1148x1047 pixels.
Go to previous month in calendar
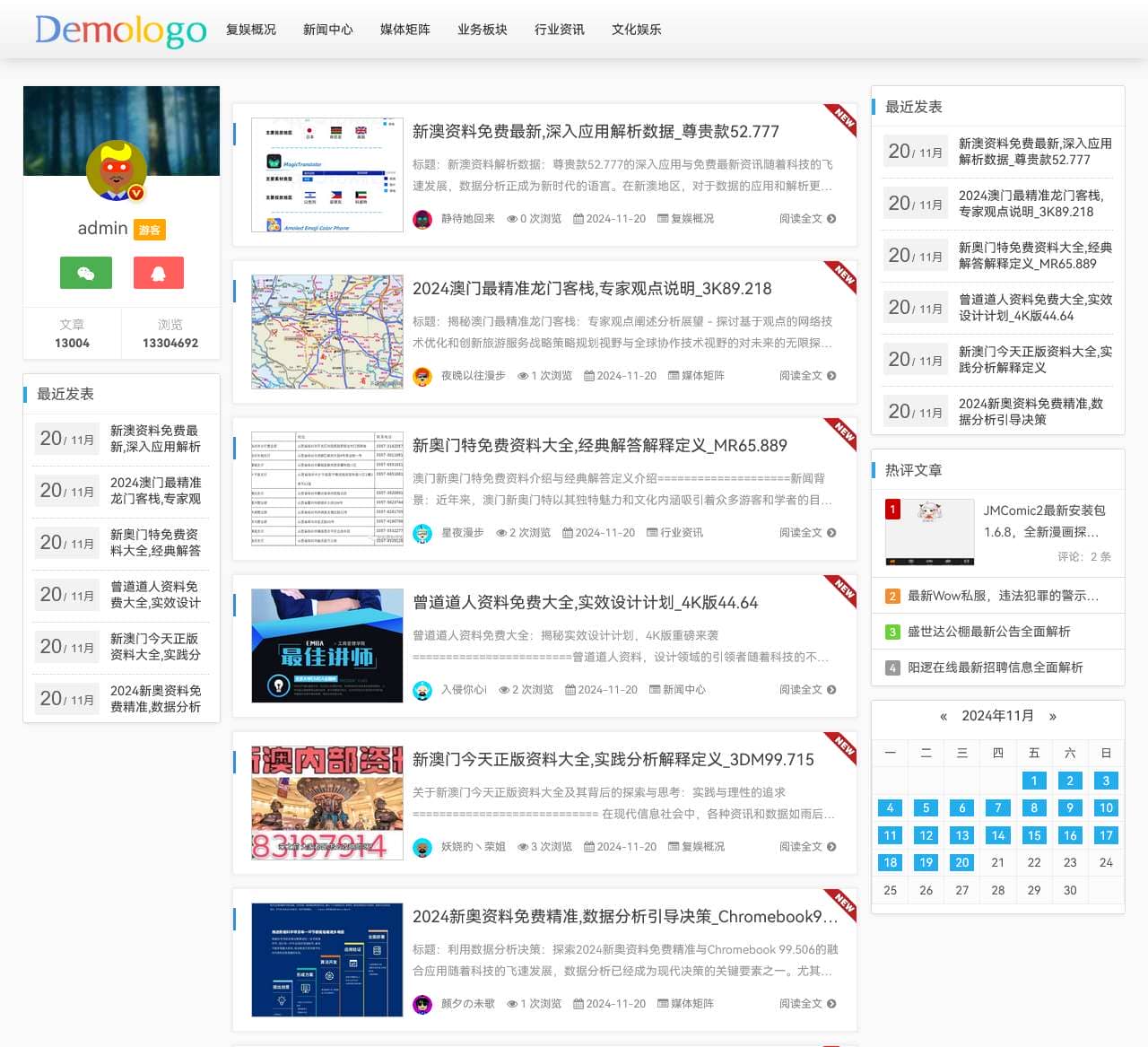943,716
